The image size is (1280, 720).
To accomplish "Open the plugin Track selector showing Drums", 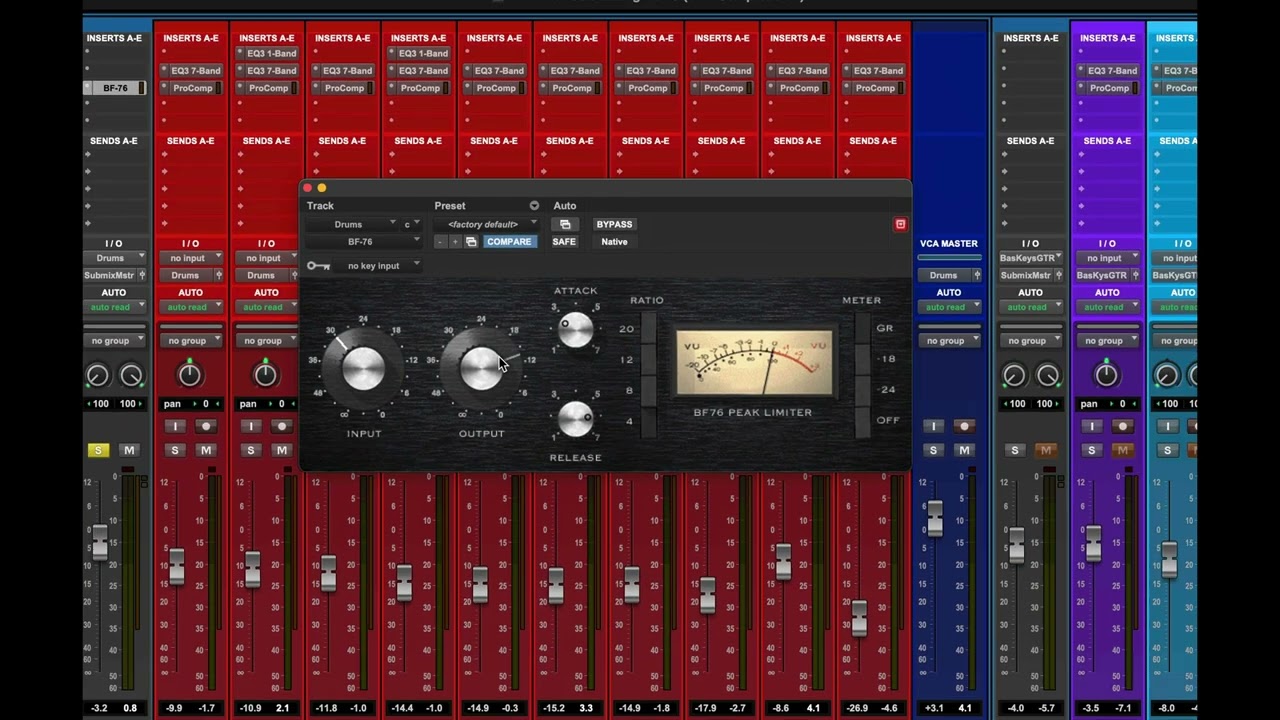I will (x=351, y=224).
